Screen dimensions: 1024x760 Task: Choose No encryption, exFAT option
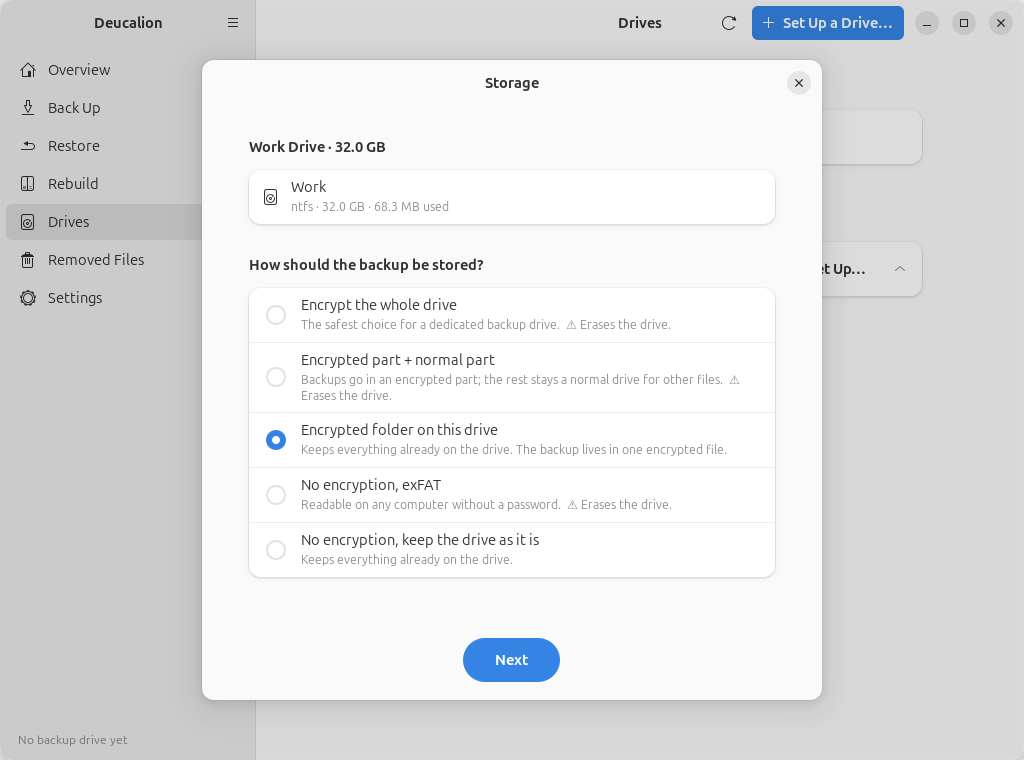coord(512,495)
